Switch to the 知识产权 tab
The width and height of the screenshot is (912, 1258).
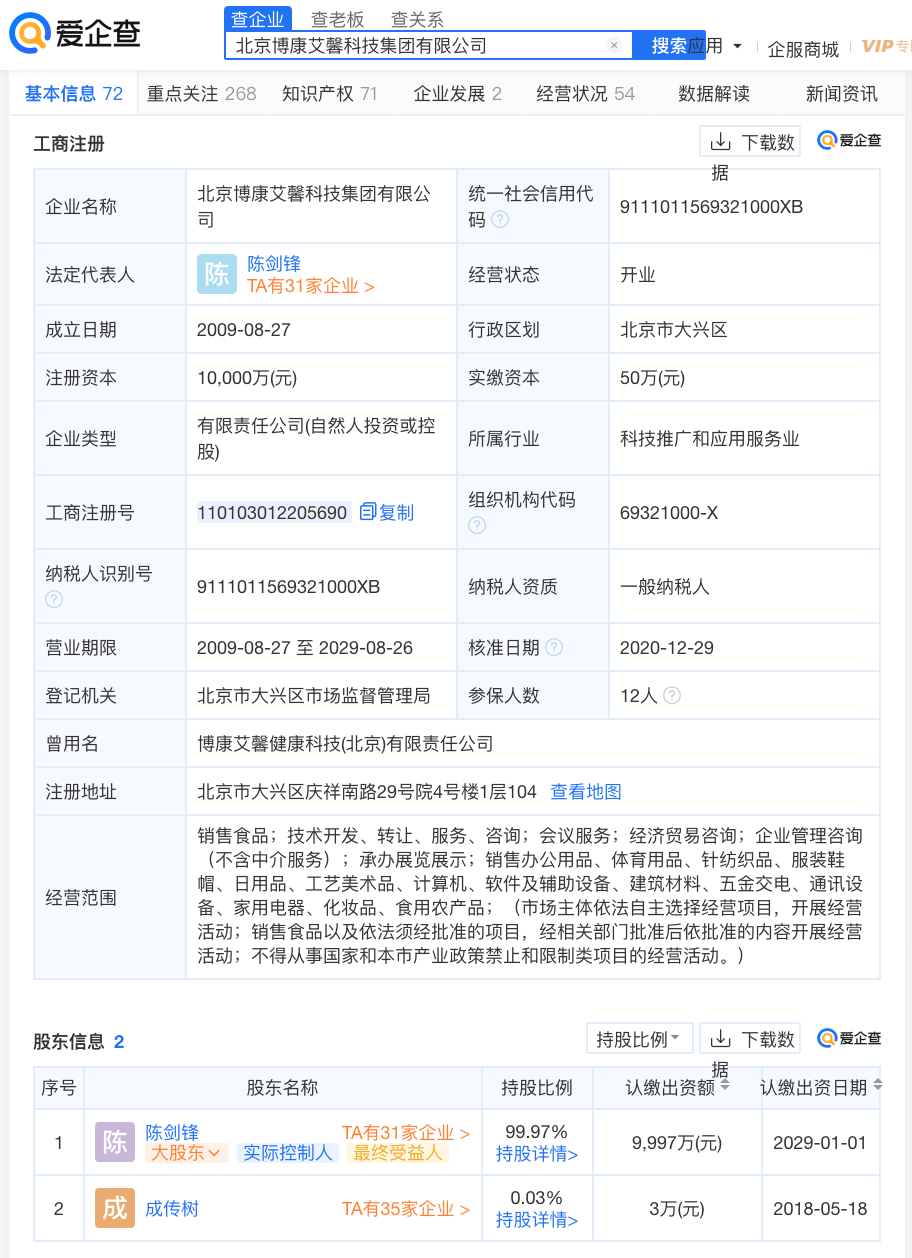click(330, 94)
